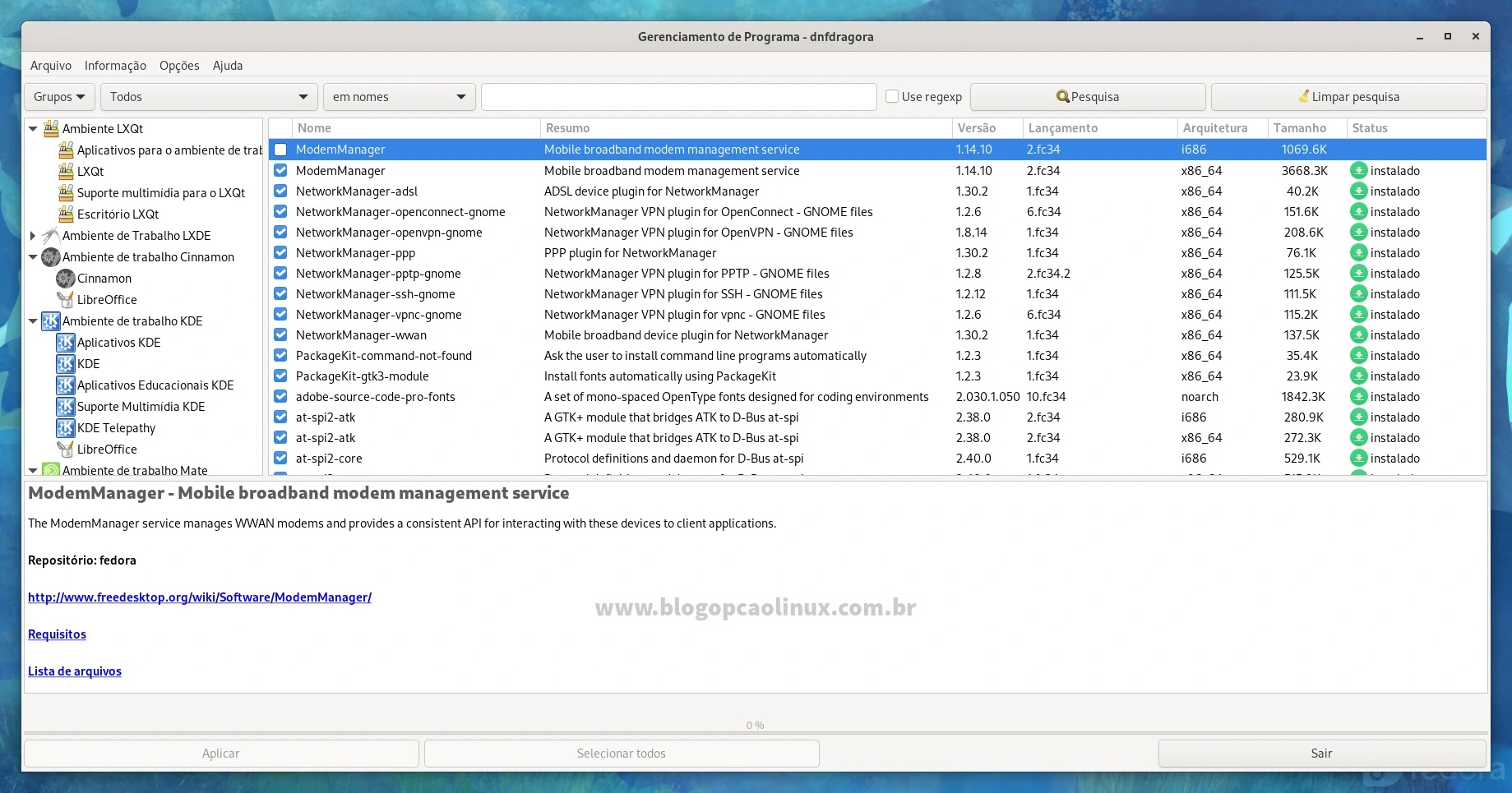Uncheck PackageKit-command-not-found checkbox
The height and width of the screenshot is (793, 1512).
coord(280,355)
